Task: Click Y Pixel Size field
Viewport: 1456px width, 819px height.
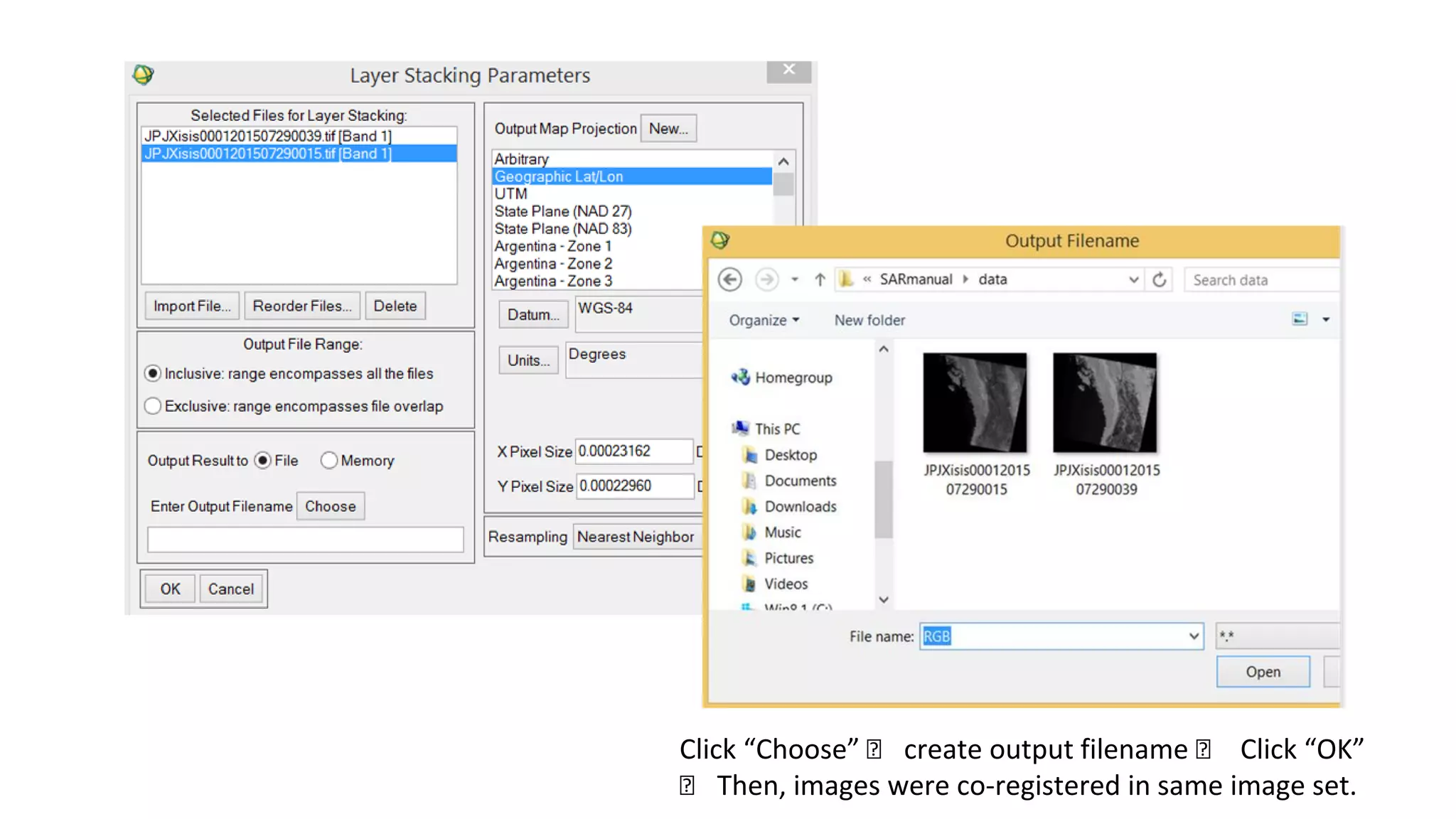Action: point(634,486)
